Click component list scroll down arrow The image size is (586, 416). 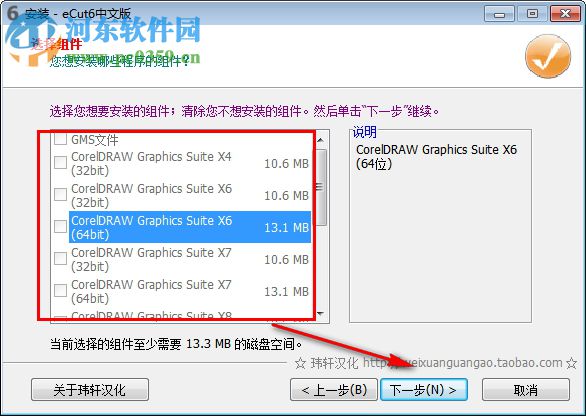321,313
